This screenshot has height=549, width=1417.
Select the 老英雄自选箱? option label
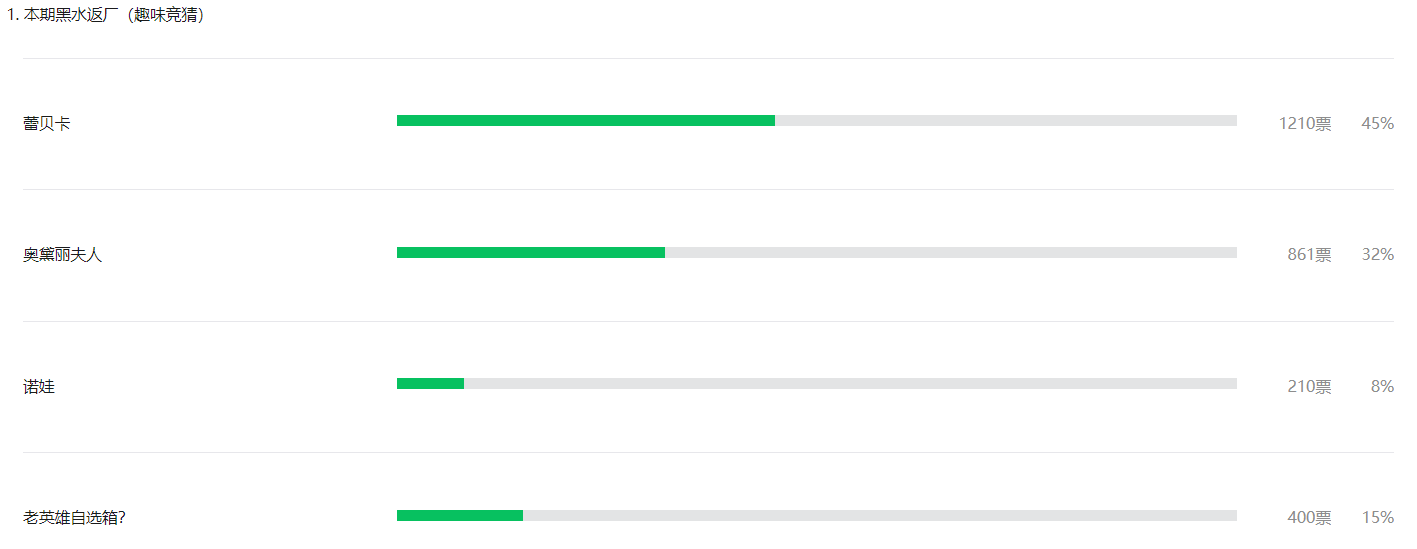[75, 518]
